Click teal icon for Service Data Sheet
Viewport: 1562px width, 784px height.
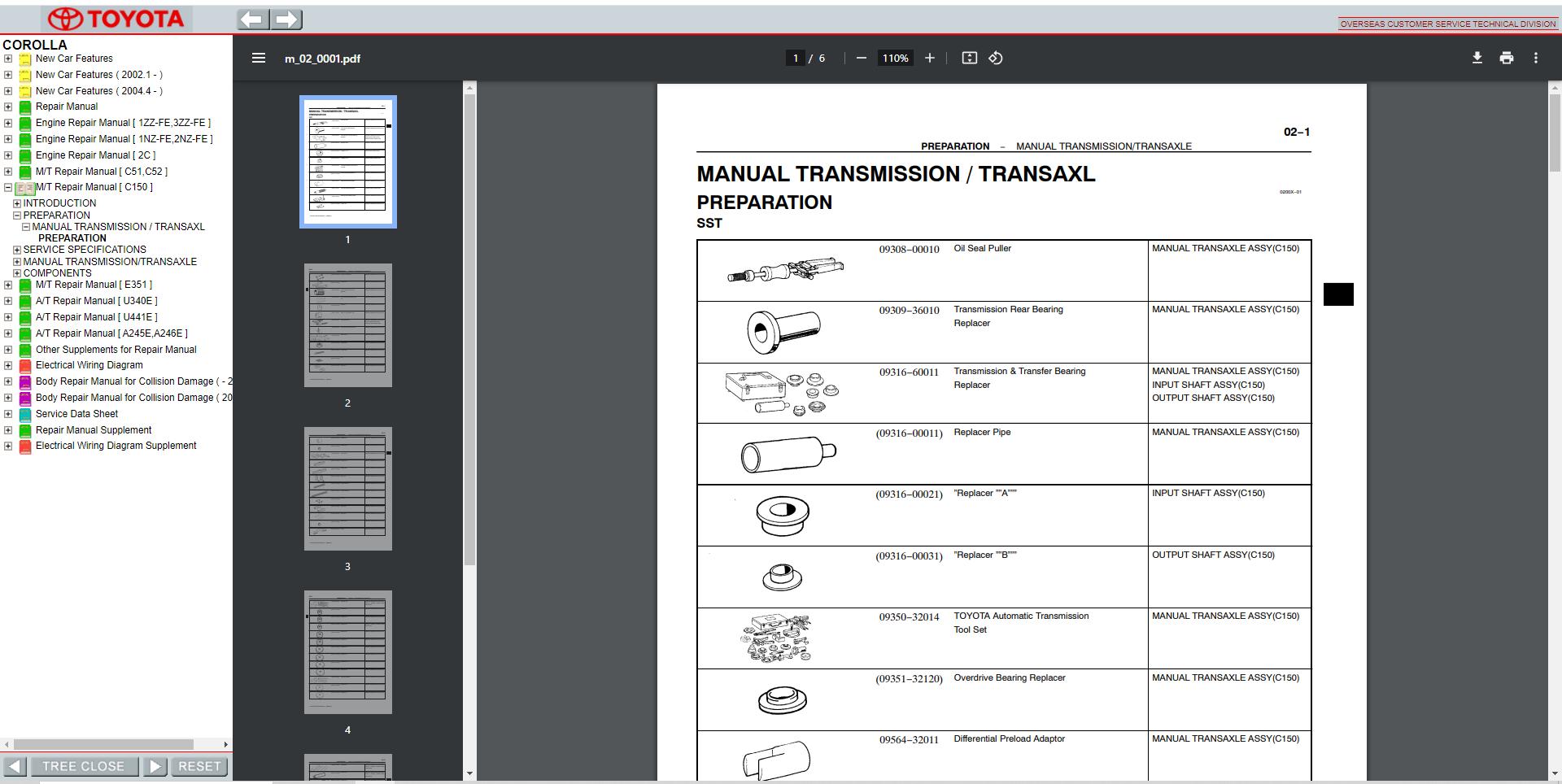click(25, 415)
